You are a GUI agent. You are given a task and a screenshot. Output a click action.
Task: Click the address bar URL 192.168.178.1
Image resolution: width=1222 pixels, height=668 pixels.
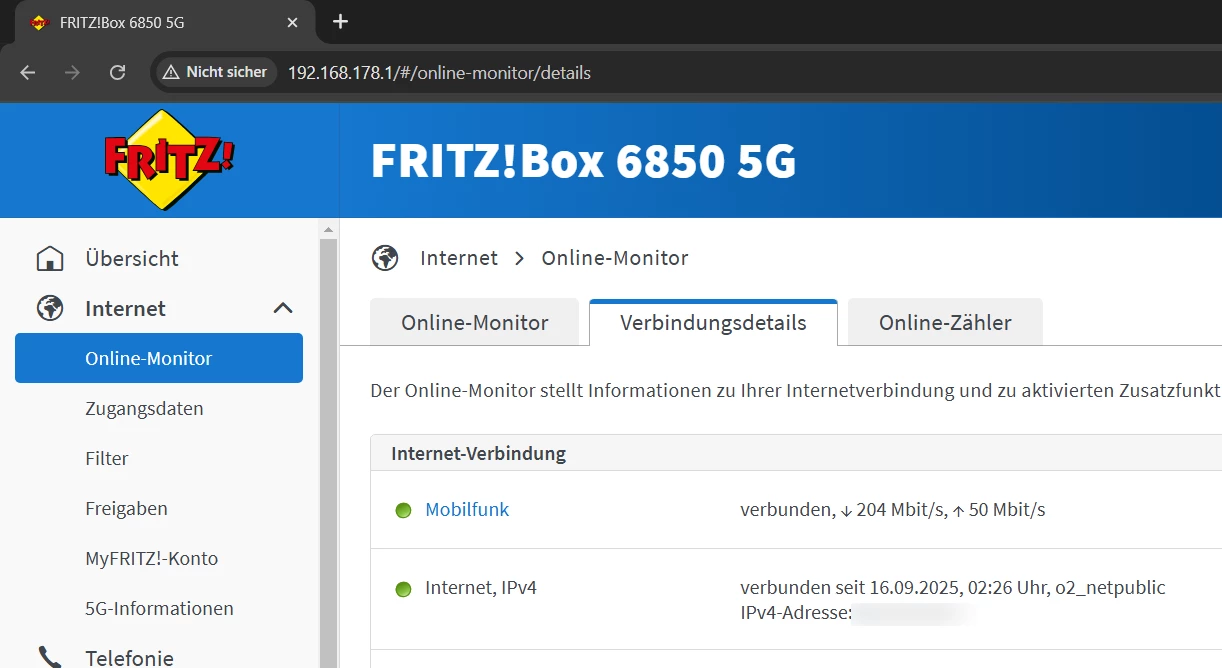click(x=439, y=73)
